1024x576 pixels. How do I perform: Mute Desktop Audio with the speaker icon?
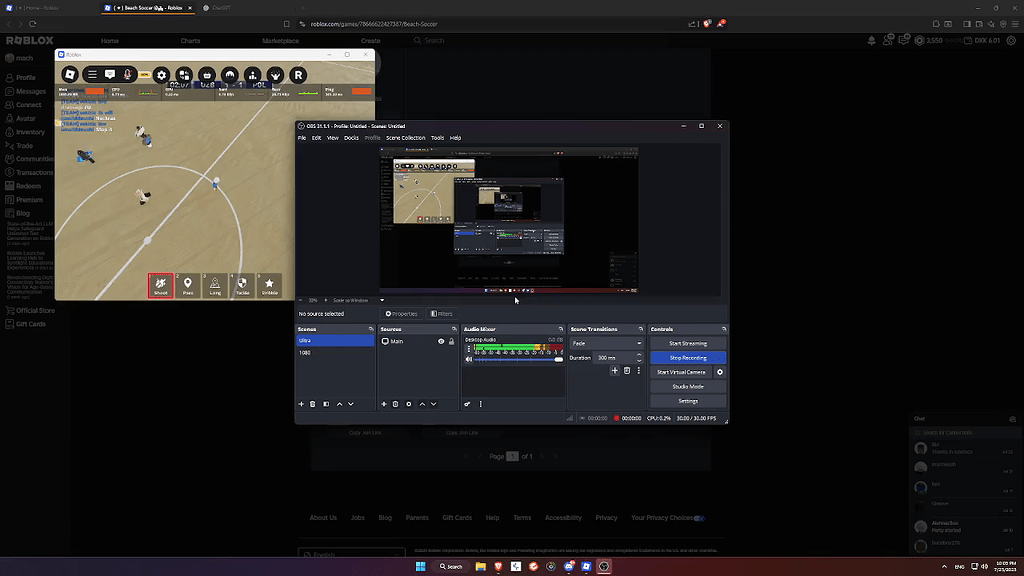469,359
